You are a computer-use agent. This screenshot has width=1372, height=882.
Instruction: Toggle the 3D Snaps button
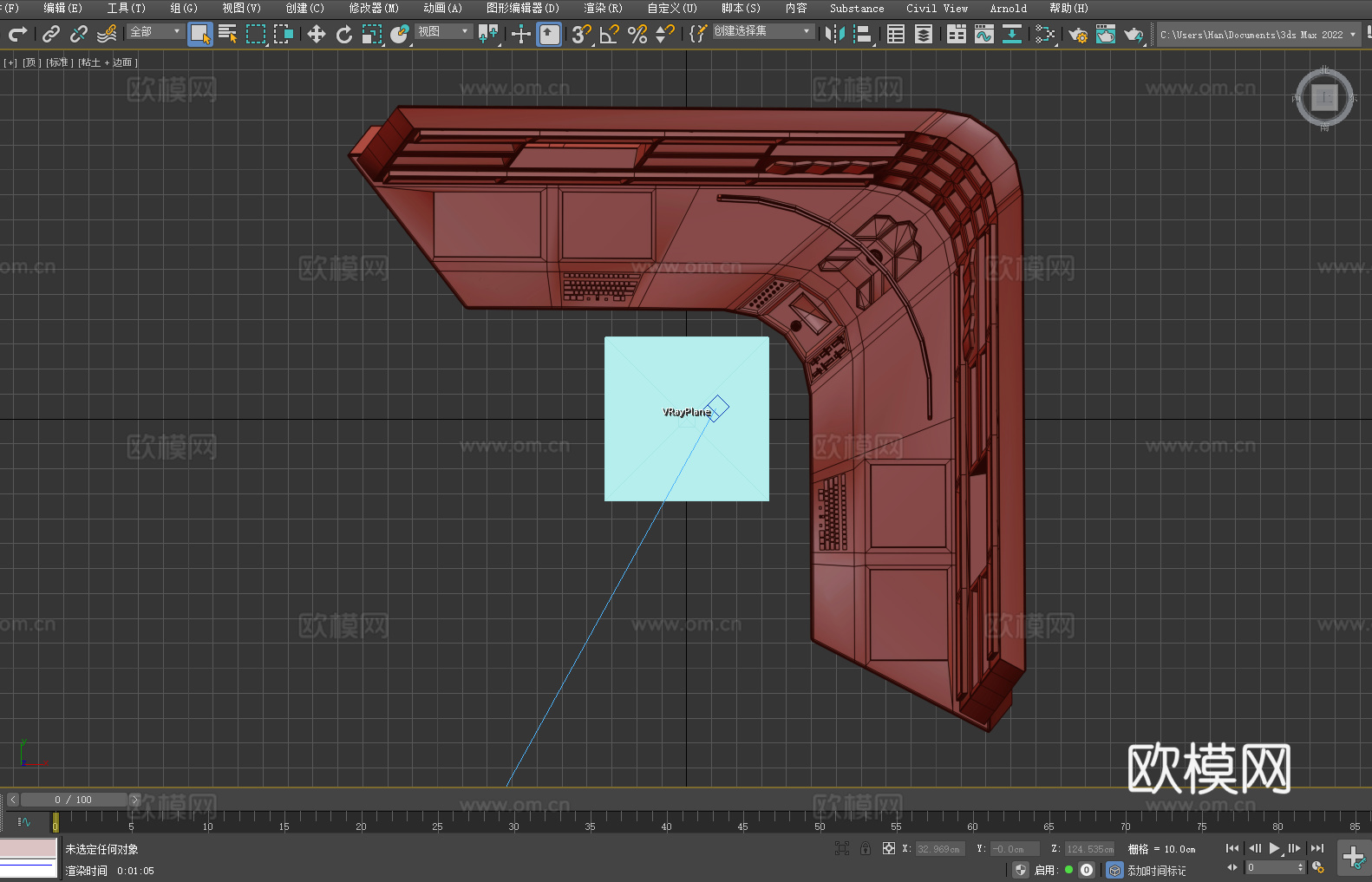pos(581,34)
